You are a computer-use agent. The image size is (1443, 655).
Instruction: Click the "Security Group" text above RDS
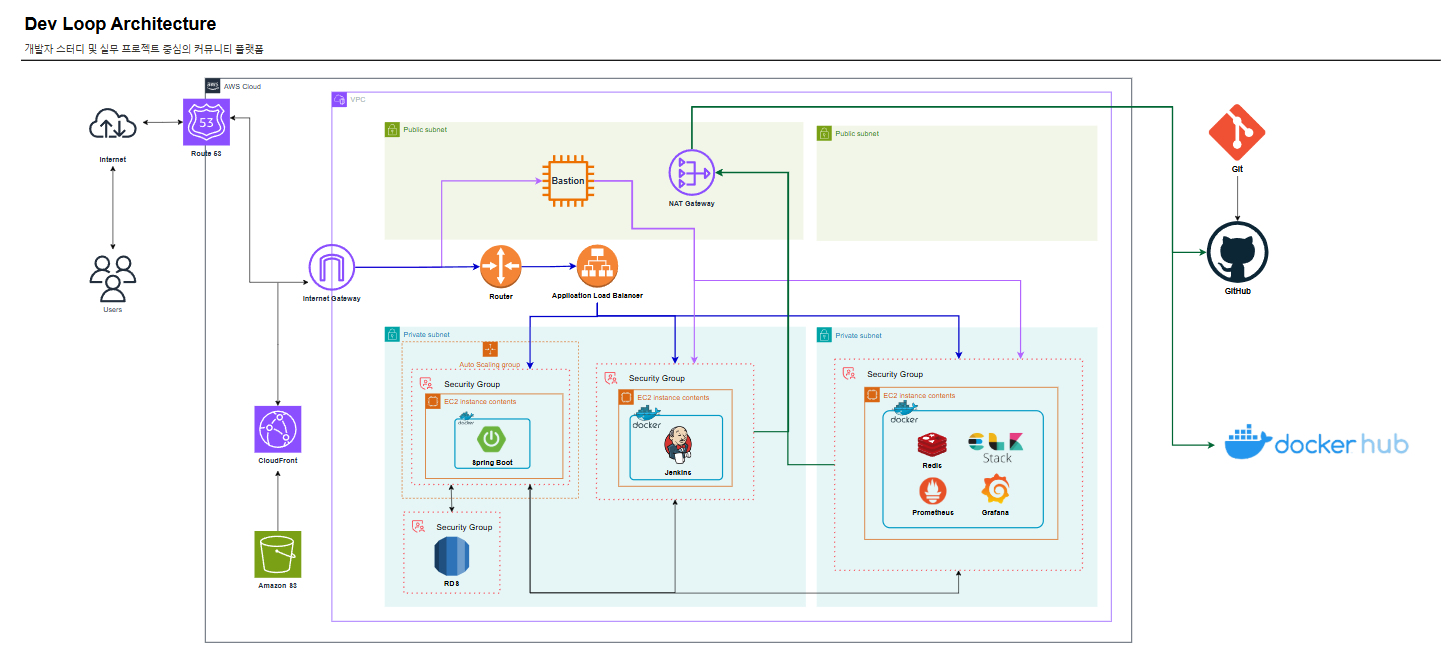pyautogui.click(x=464, y=527)
